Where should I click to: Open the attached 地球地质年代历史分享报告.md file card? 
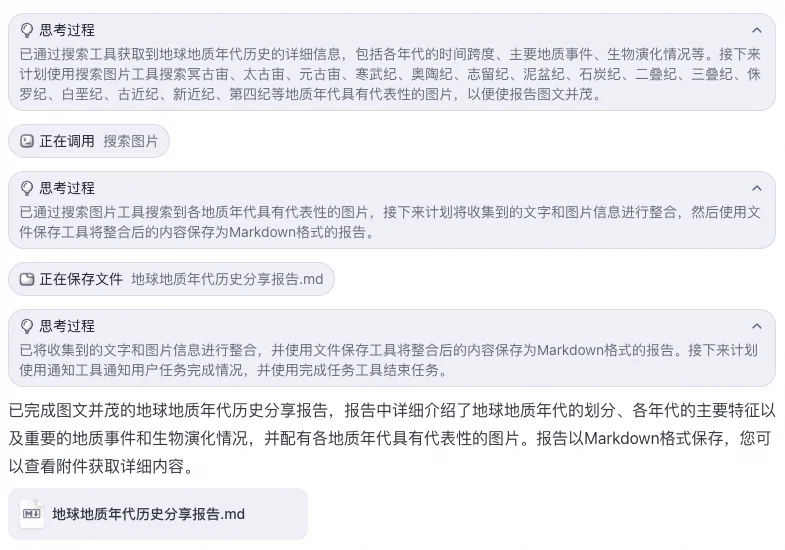click(158, 514)
